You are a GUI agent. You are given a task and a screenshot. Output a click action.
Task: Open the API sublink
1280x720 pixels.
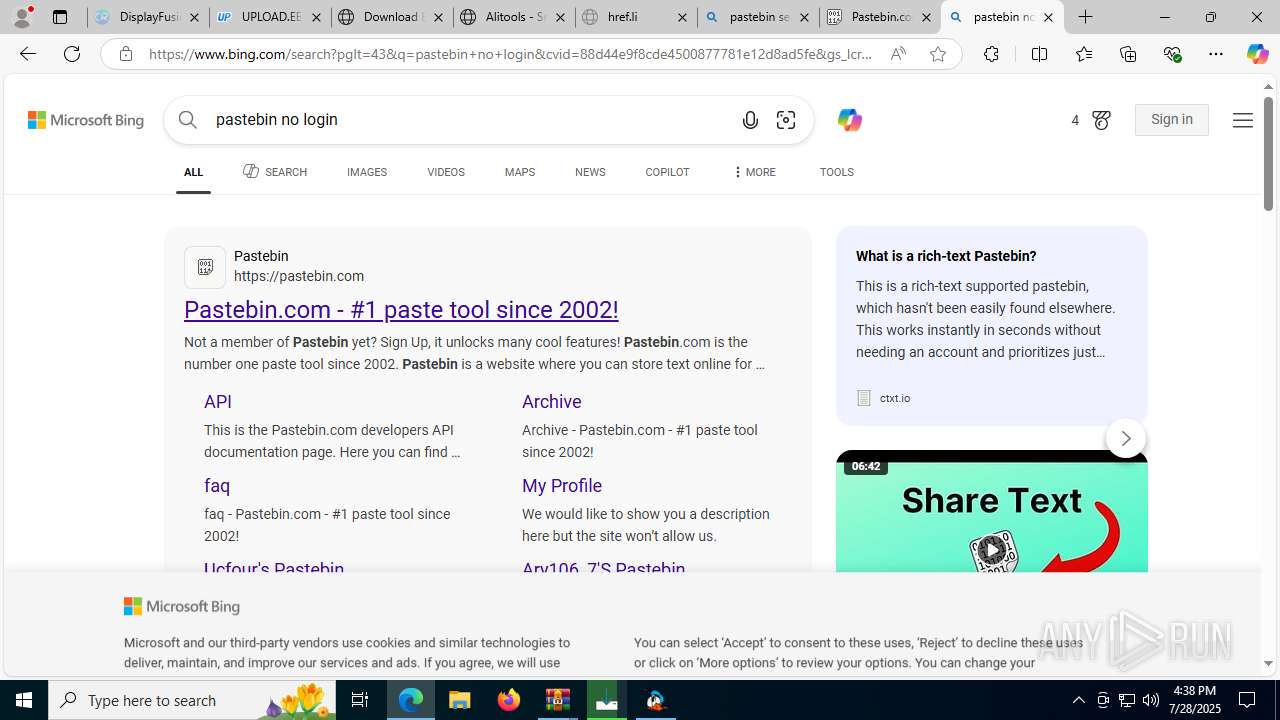pos(218,402)
